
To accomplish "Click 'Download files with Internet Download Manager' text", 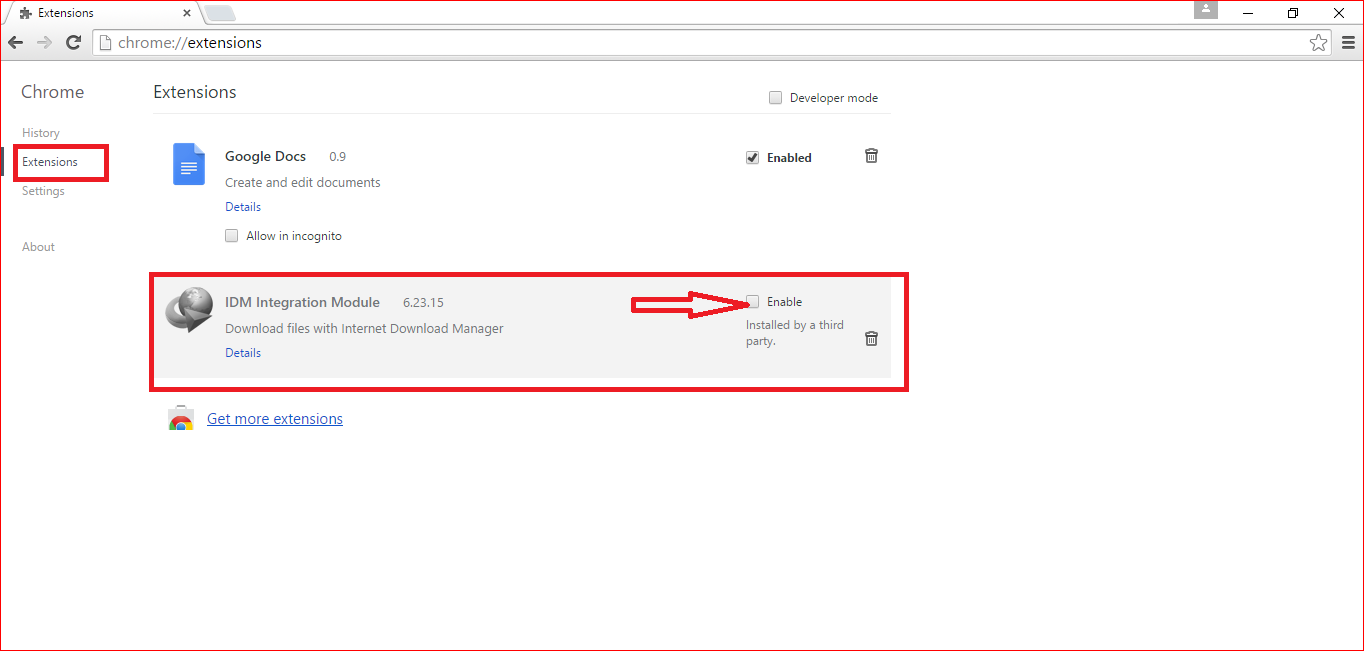I will click(x=364, y=329).
